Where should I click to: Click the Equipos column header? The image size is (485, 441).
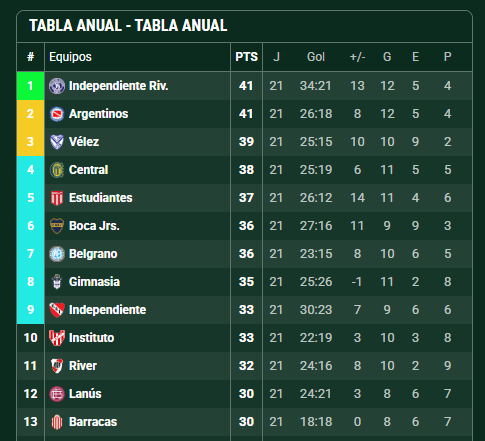coord(70,57)
